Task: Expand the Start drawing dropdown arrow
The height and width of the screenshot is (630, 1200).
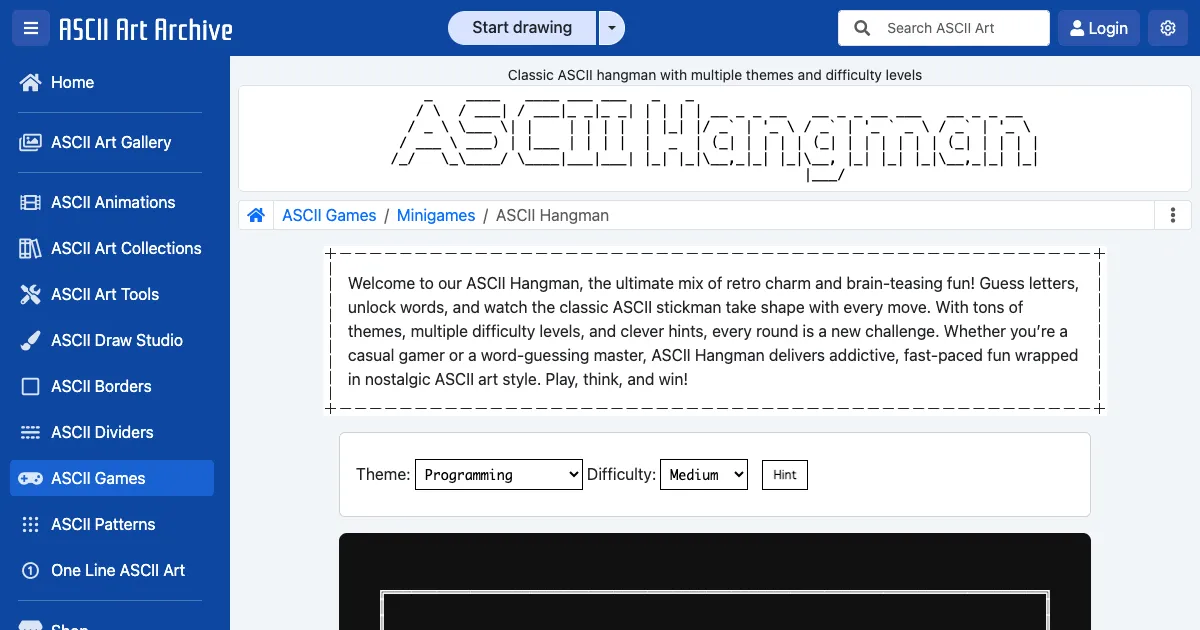Action: pyautogui.click(x=611, y=28)
